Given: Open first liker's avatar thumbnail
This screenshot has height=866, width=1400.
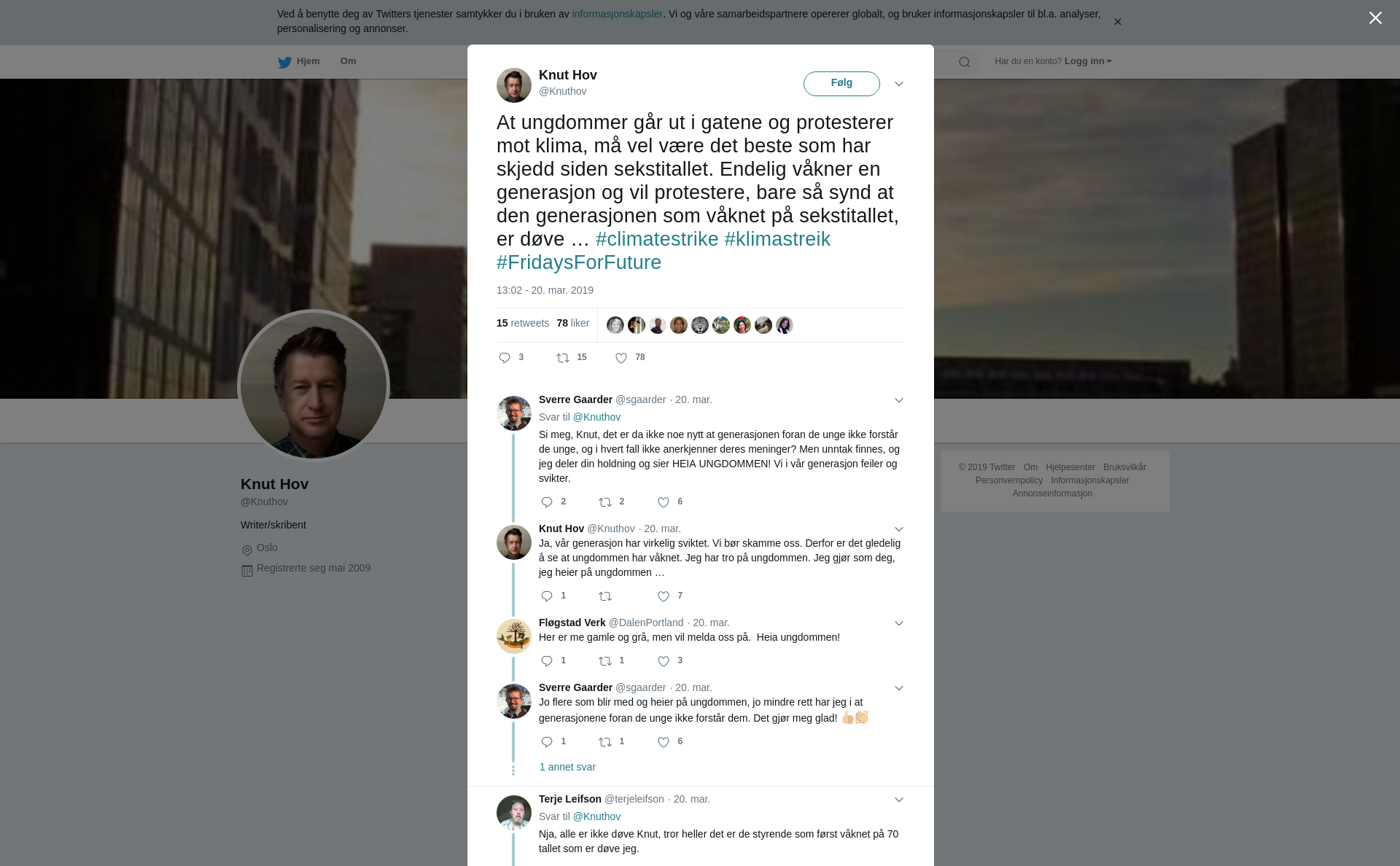Looking at the screenshot, I should click(x=615, y=325).
